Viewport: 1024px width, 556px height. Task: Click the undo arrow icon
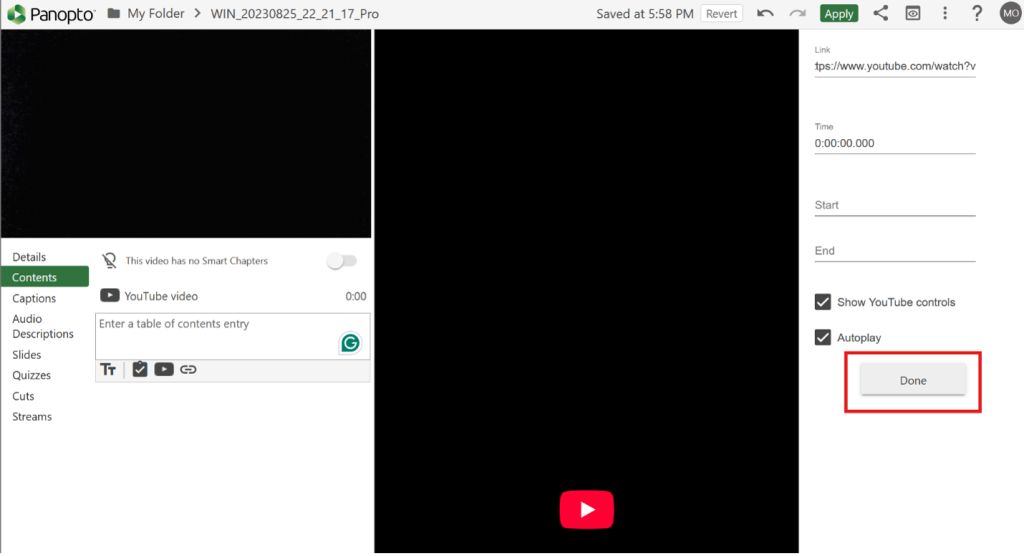(765, 13)
